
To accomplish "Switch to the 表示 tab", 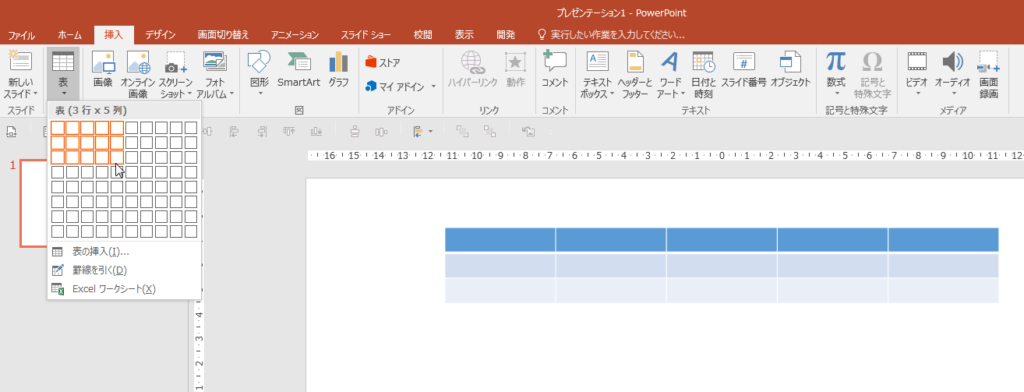I will (x=464, y=35).
